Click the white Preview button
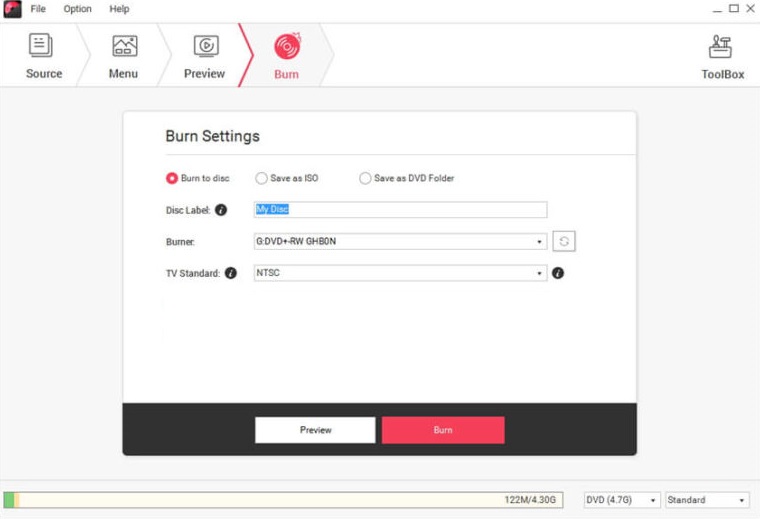Image resolution: width=760 pixels, height=519 pixels. point(315,430)
